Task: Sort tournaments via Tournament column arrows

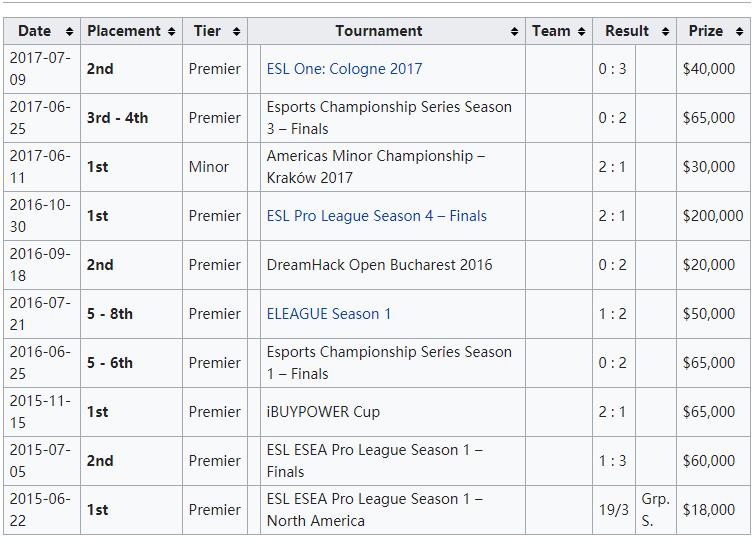Action: pyautogui.click(x=515, y=32)
